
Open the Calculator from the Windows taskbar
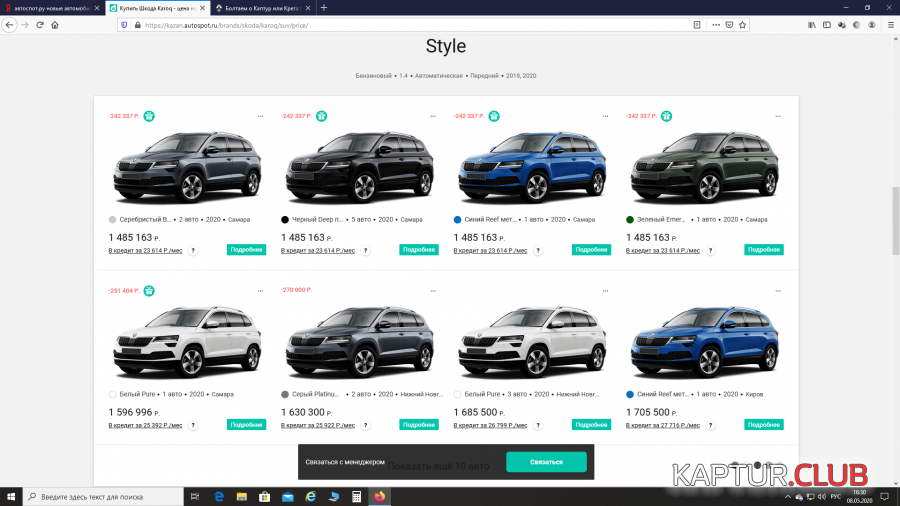click(x=356, y=496)
